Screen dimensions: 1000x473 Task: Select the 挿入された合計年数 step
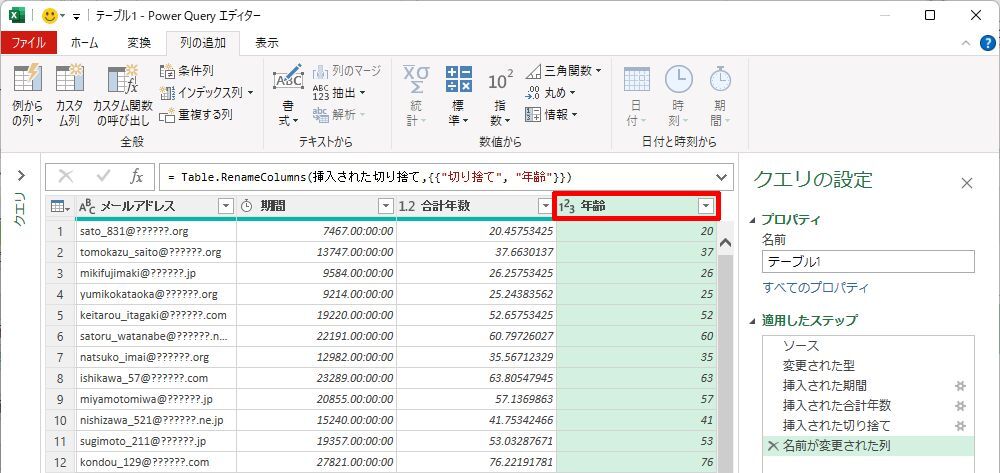coord(837,405)
